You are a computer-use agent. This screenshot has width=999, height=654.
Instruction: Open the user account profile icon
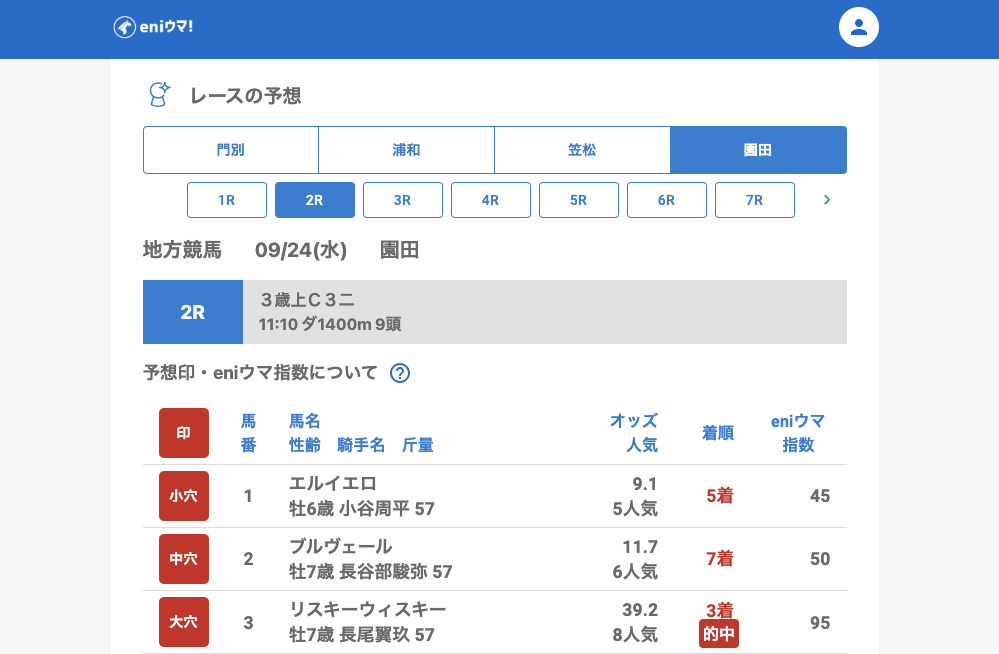click(x=858, y=27)
